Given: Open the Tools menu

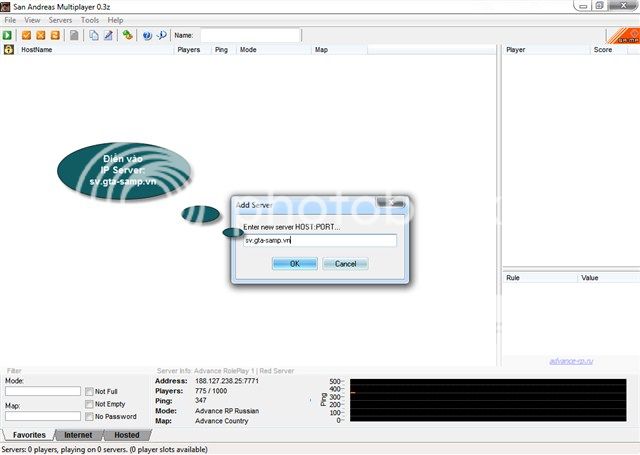Looking at the screenshot, I should click(90, 20).
